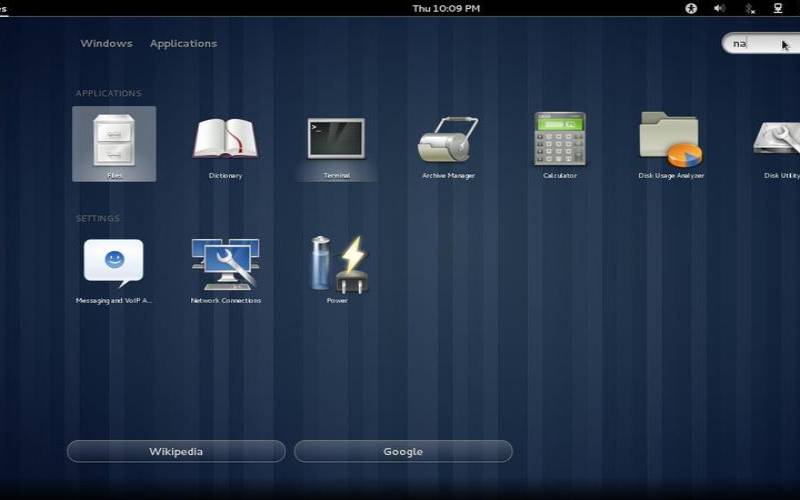
Task: Switch to the Windows view
Action: pos(106,44)
